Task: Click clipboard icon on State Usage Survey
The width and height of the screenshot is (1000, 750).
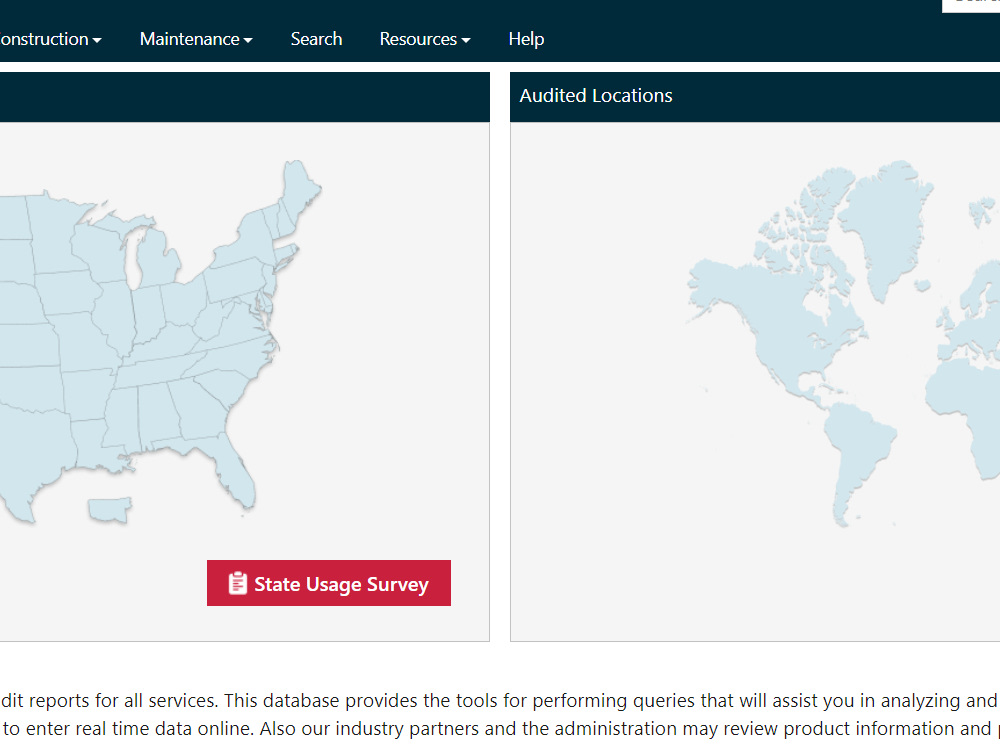Action: pyautogui.click(x=237, y=583)
